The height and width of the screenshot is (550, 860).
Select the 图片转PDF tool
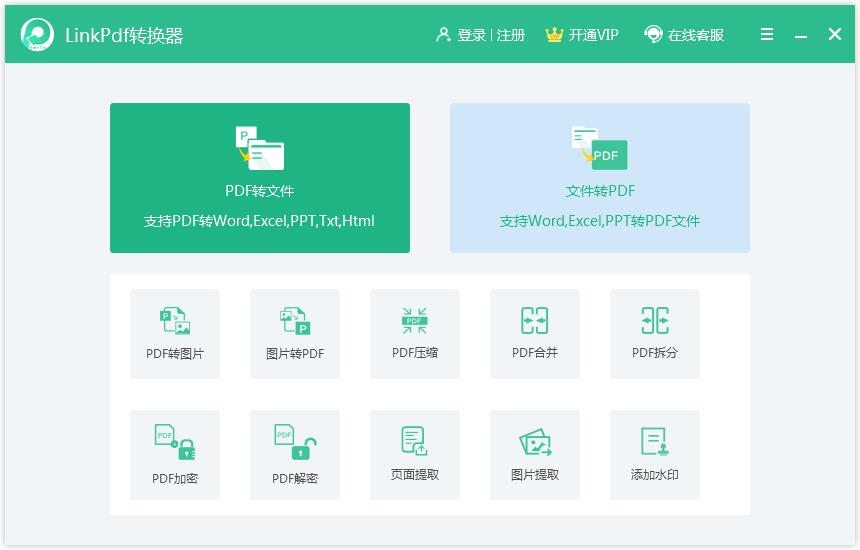coord(294,333)
